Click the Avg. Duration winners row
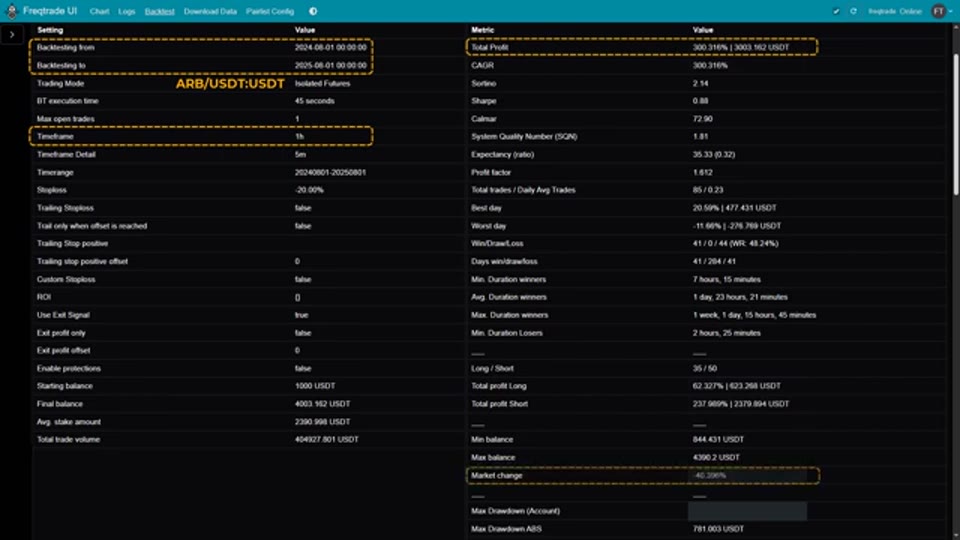The image size is (960, 540). (x=706, y=297)
